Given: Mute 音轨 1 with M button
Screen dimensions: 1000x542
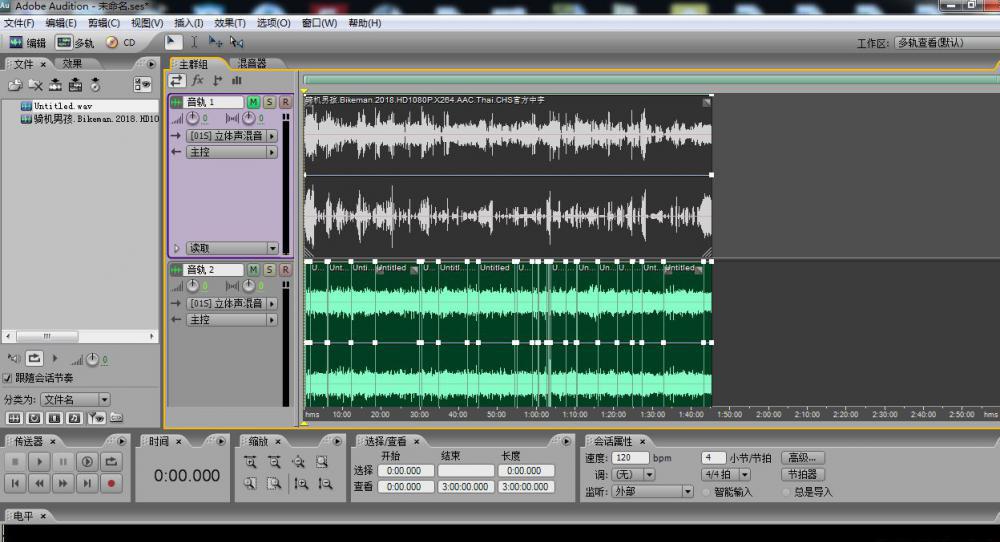Looking at the screenshot, I should pyautogui.click(x=253, y=102).
